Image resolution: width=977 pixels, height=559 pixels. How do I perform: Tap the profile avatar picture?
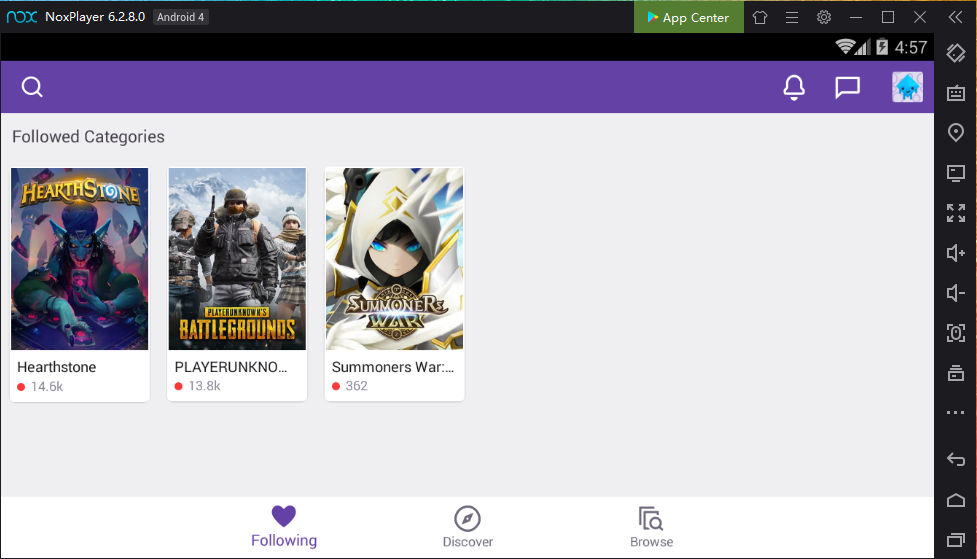click(x=907, y=88)
